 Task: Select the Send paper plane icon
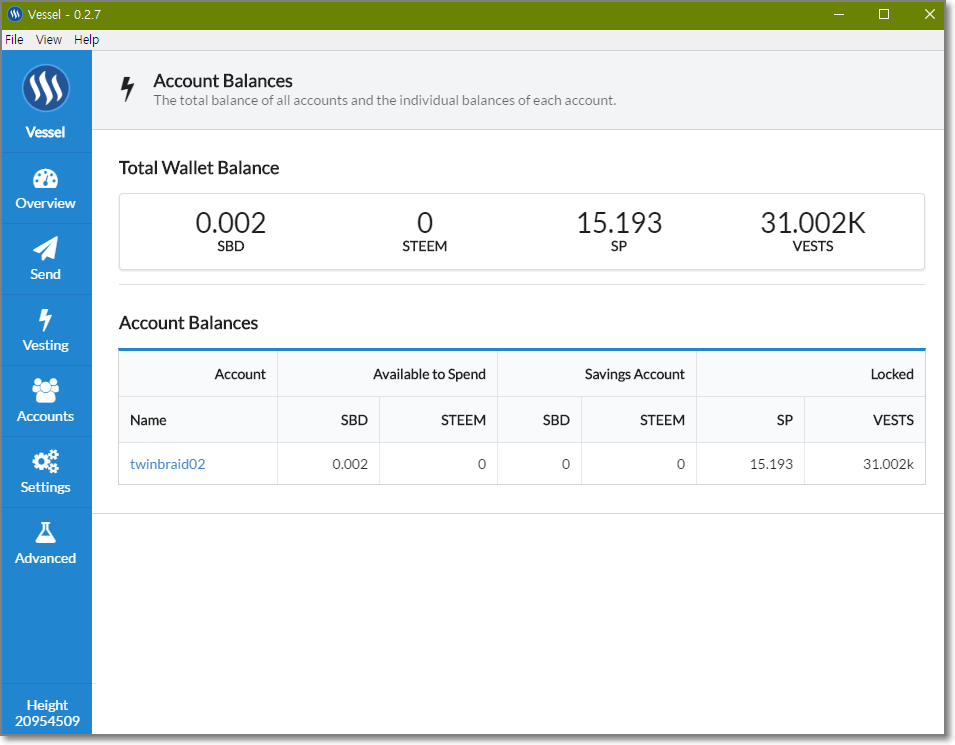46,249
